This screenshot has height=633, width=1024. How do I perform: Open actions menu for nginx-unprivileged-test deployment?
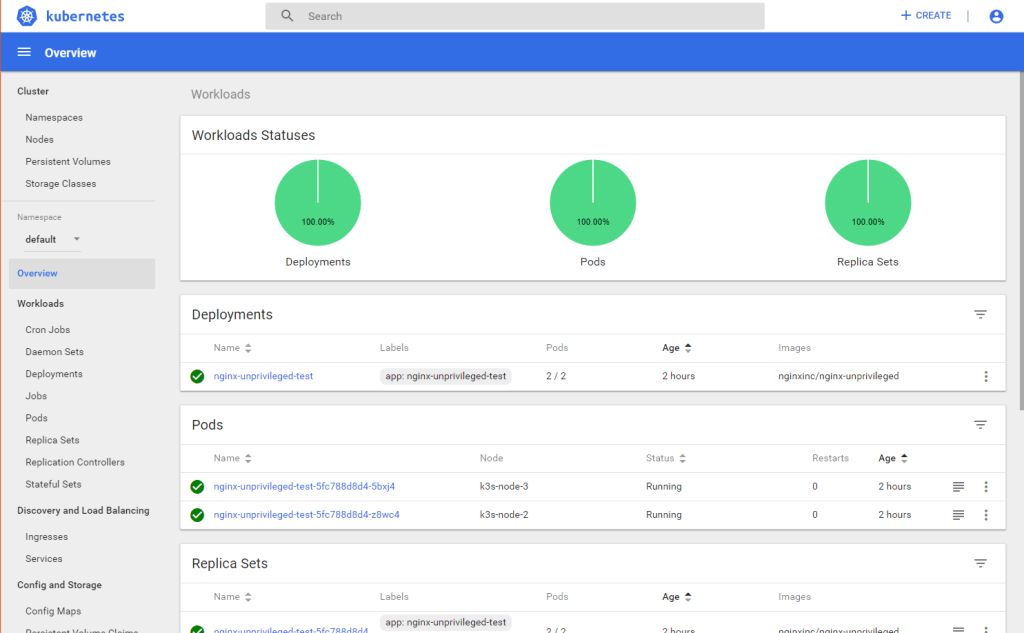(986, 376)
